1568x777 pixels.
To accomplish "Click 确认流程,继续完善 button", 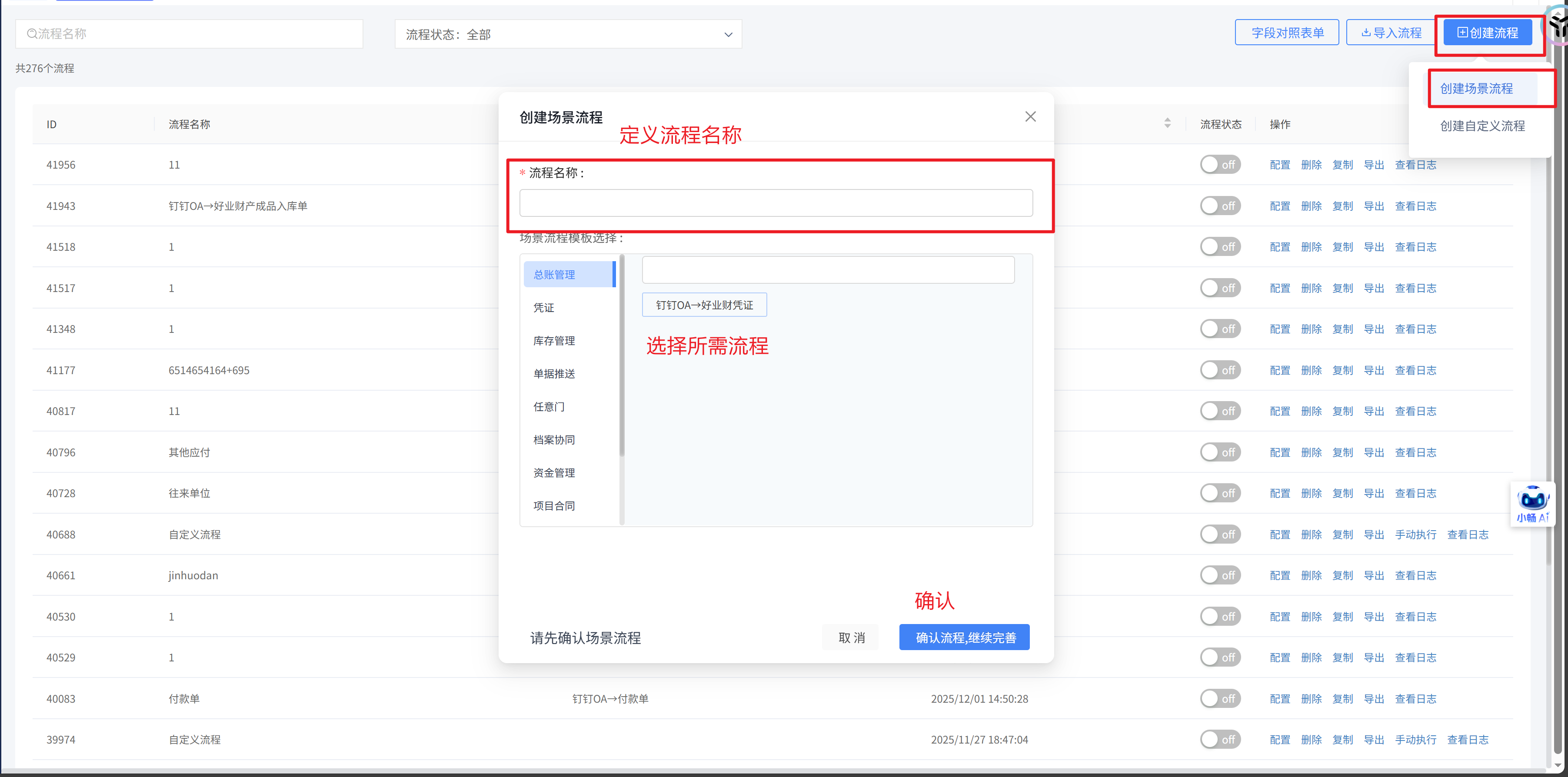I will click(x=964, y=637).
